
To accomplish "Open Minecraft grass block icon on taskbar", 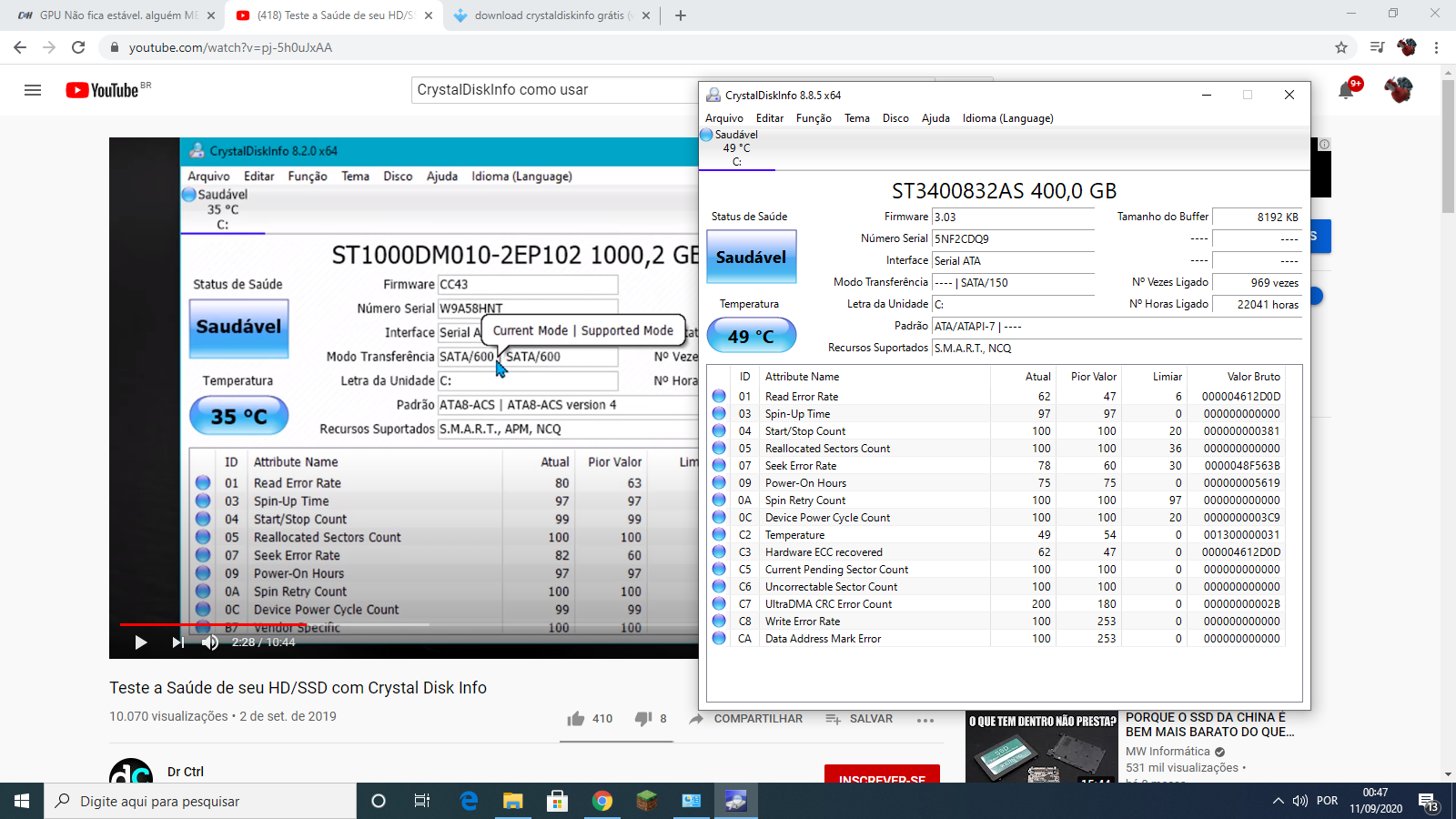I will [x=646, y=801].
